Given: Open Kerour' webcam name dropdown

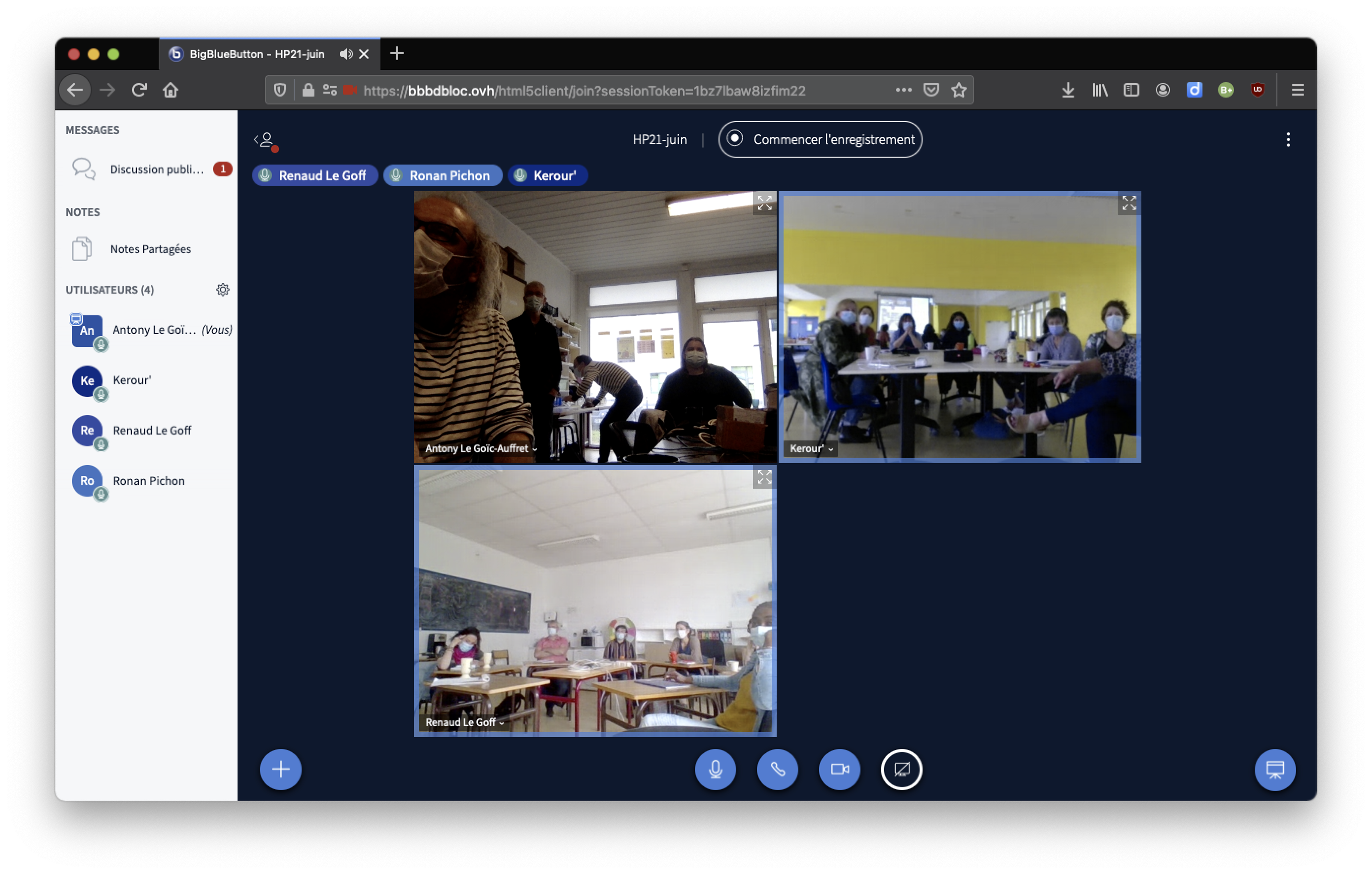Looking at the screenshot, I should 811,449.
